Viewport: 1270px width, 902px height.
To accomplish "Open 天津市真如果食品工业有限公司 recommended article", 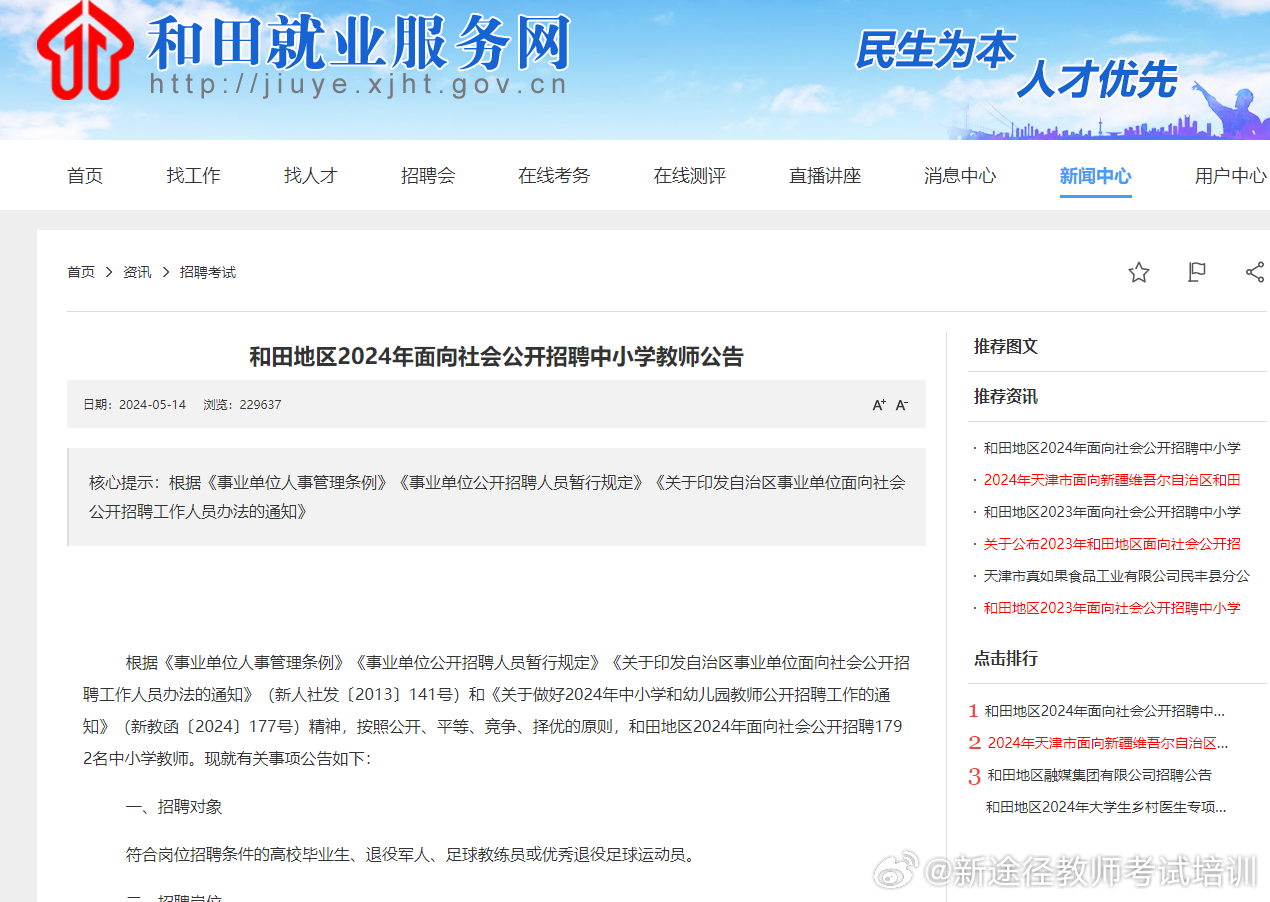I will pos(1116,576).
